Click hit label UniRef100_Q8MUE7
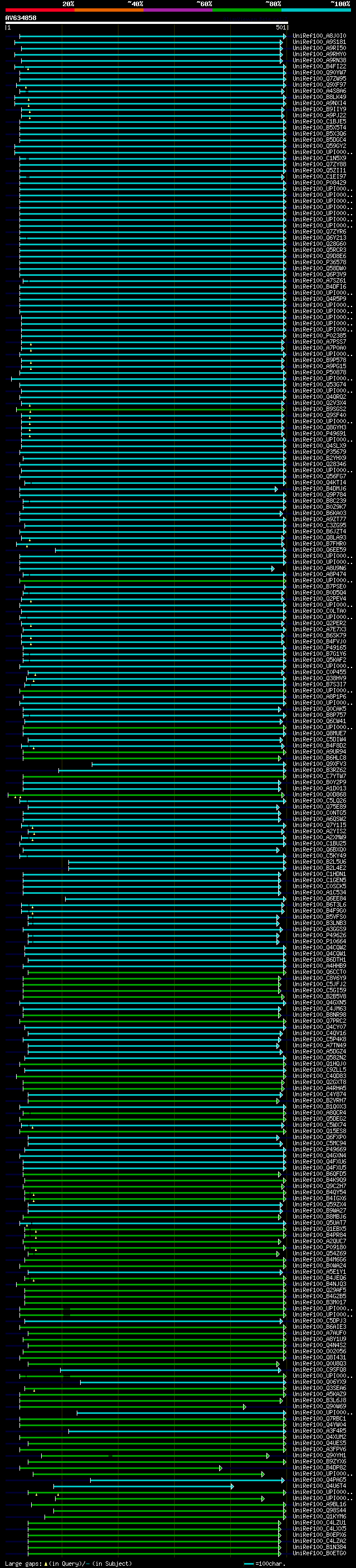The width and height of the screenshot is (356, 1568). (x=319, y=734)
